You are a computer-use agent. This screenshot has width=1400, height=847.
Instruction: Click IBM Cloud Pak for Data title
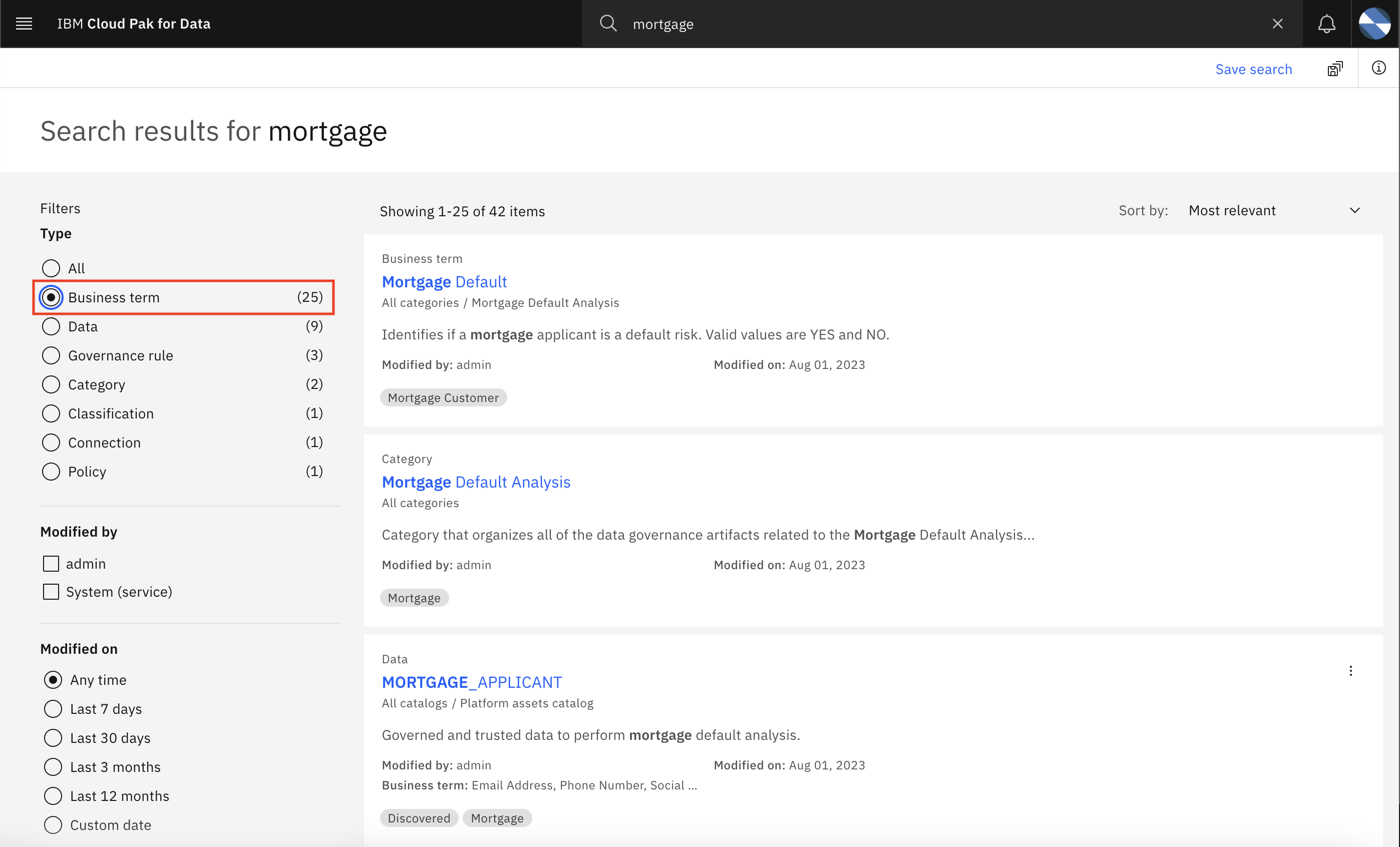tap(134, 24)
